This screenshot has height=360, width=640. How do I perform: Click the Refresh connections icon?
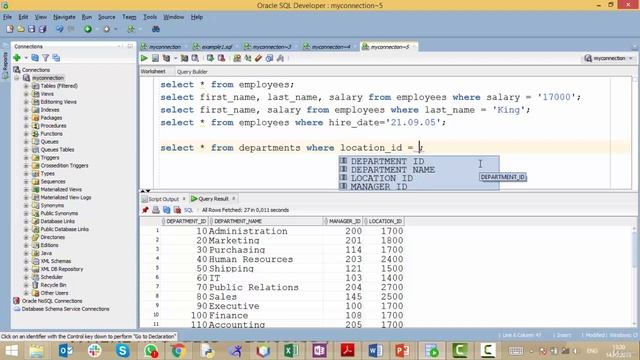click(35, 58)
